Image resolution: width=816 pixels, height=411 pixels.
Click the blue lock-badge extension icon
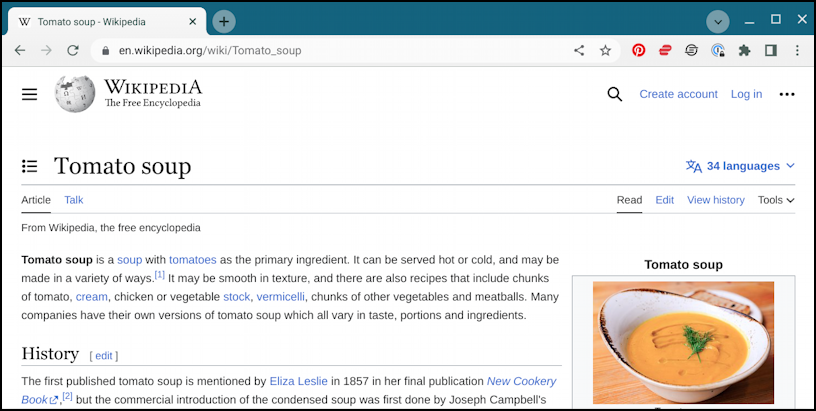point(718,50)
